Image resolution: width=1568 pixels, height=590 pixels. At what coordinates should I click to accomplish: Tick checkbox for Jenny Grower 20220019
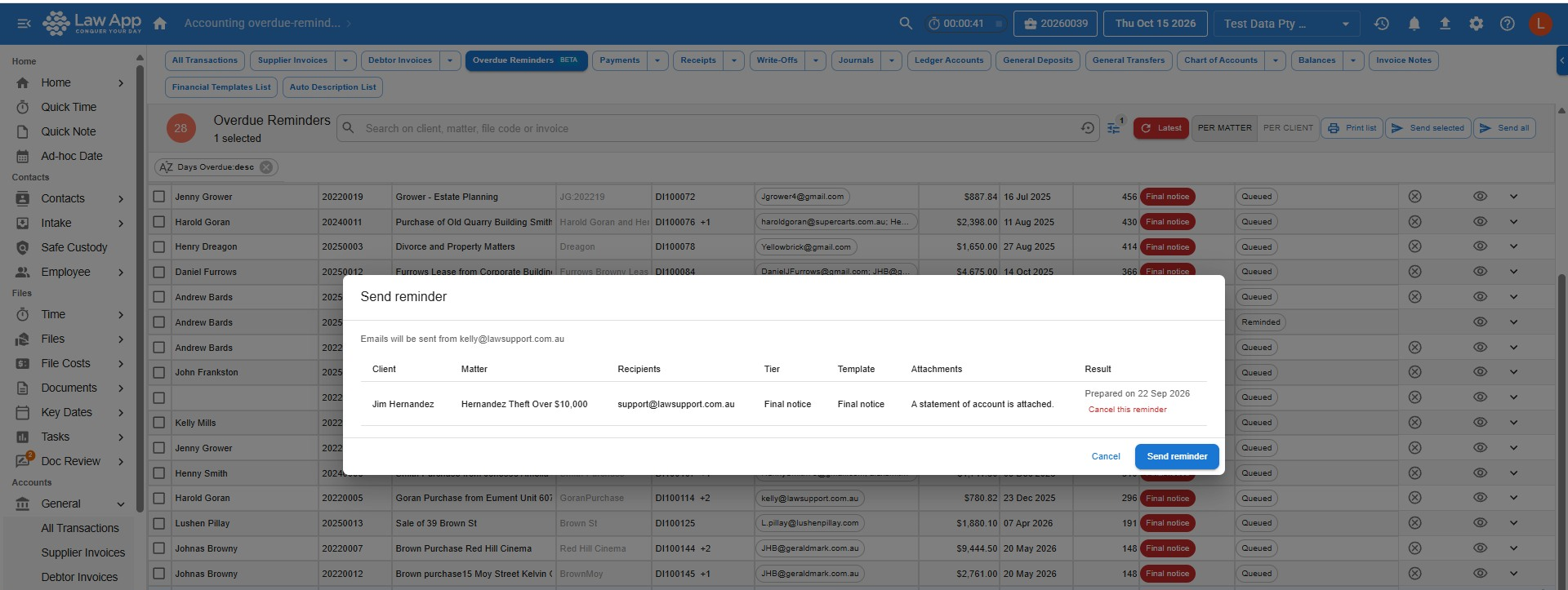click(159, 197)
